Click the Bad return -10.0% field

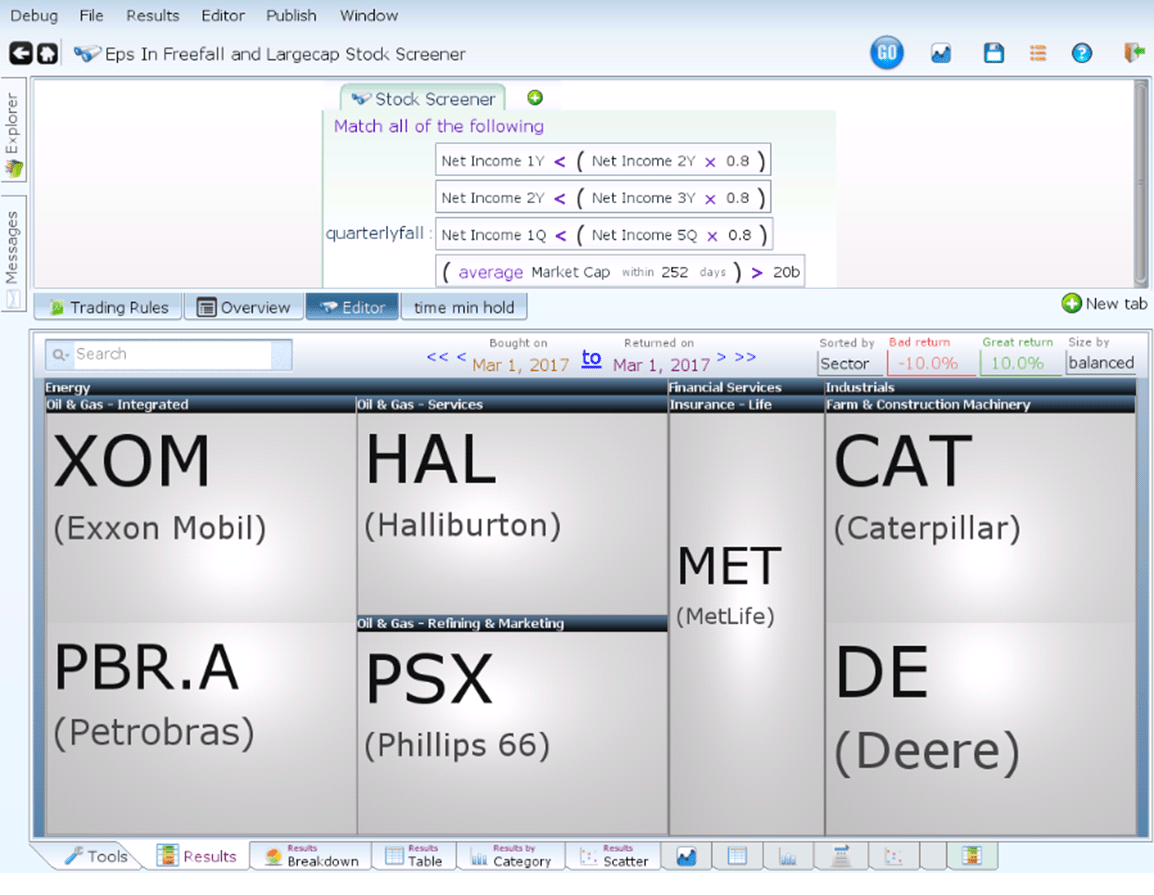point(931,364)
